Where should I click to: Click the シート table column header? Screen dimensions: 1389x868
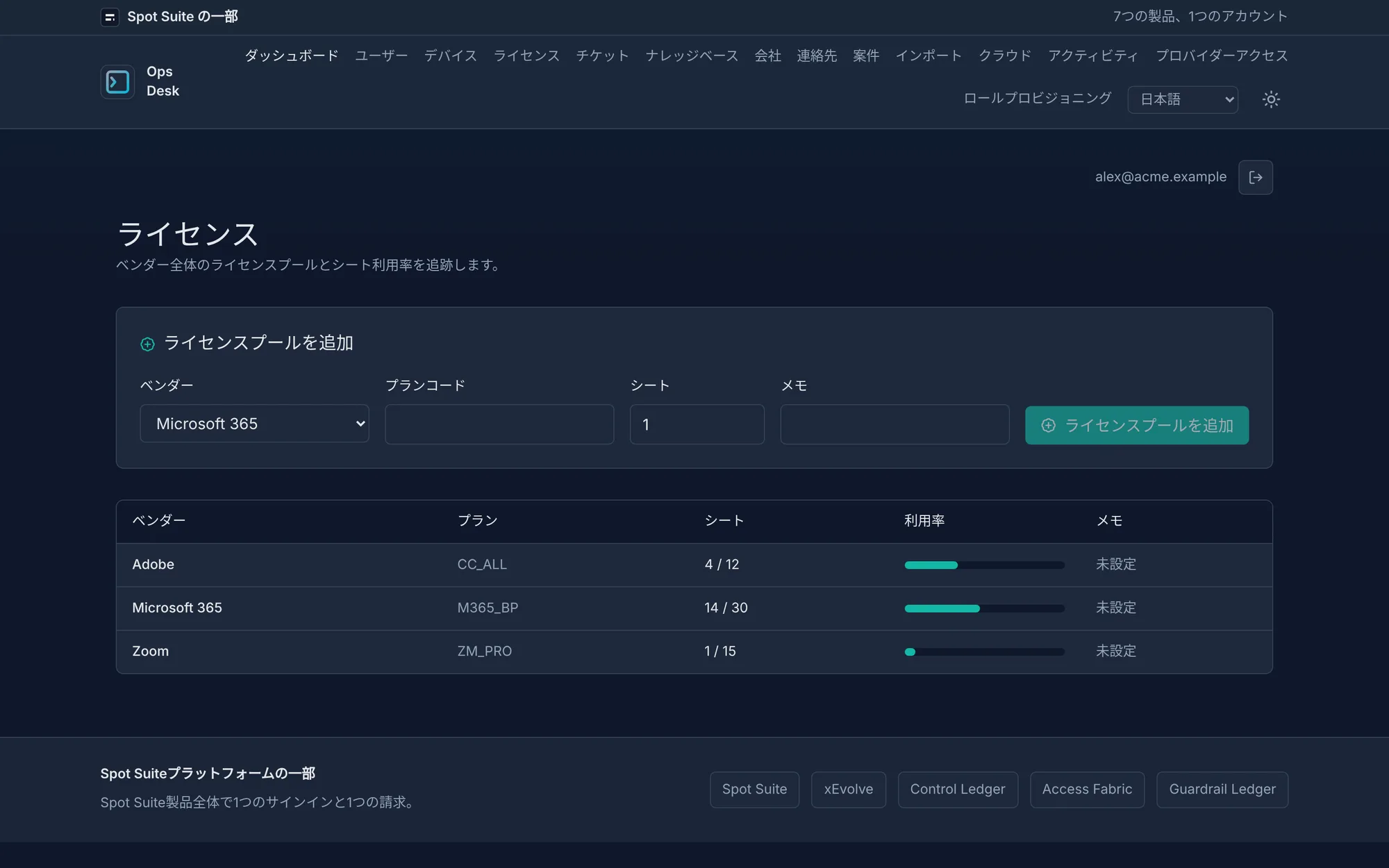[724, 521]
